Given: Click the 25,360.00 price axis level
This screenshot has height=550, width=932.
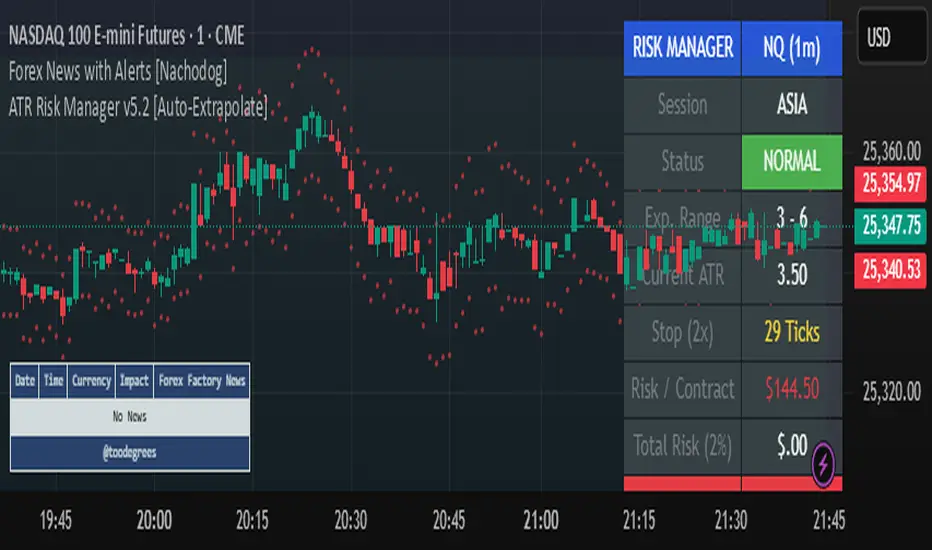Looking at the screenshot, I should (892, 152).
